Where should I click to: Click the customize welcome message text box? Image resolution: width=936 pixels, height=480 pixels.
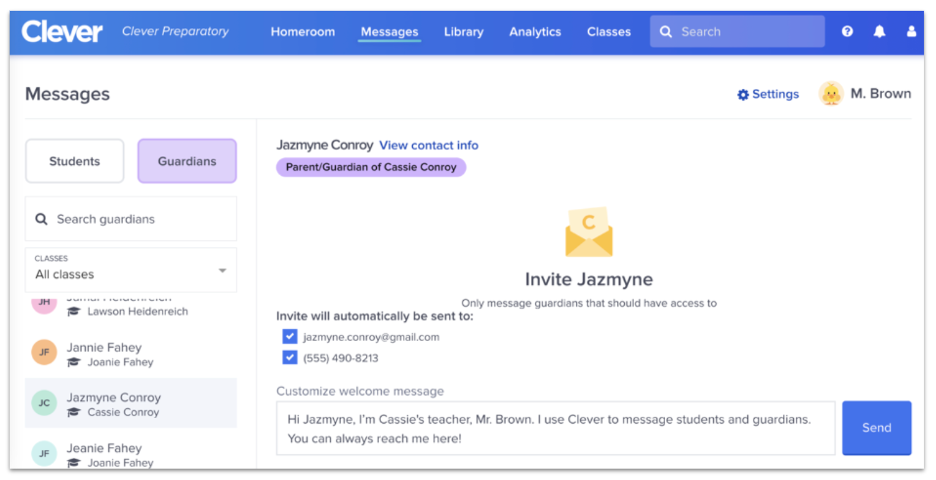coord(555,428)
